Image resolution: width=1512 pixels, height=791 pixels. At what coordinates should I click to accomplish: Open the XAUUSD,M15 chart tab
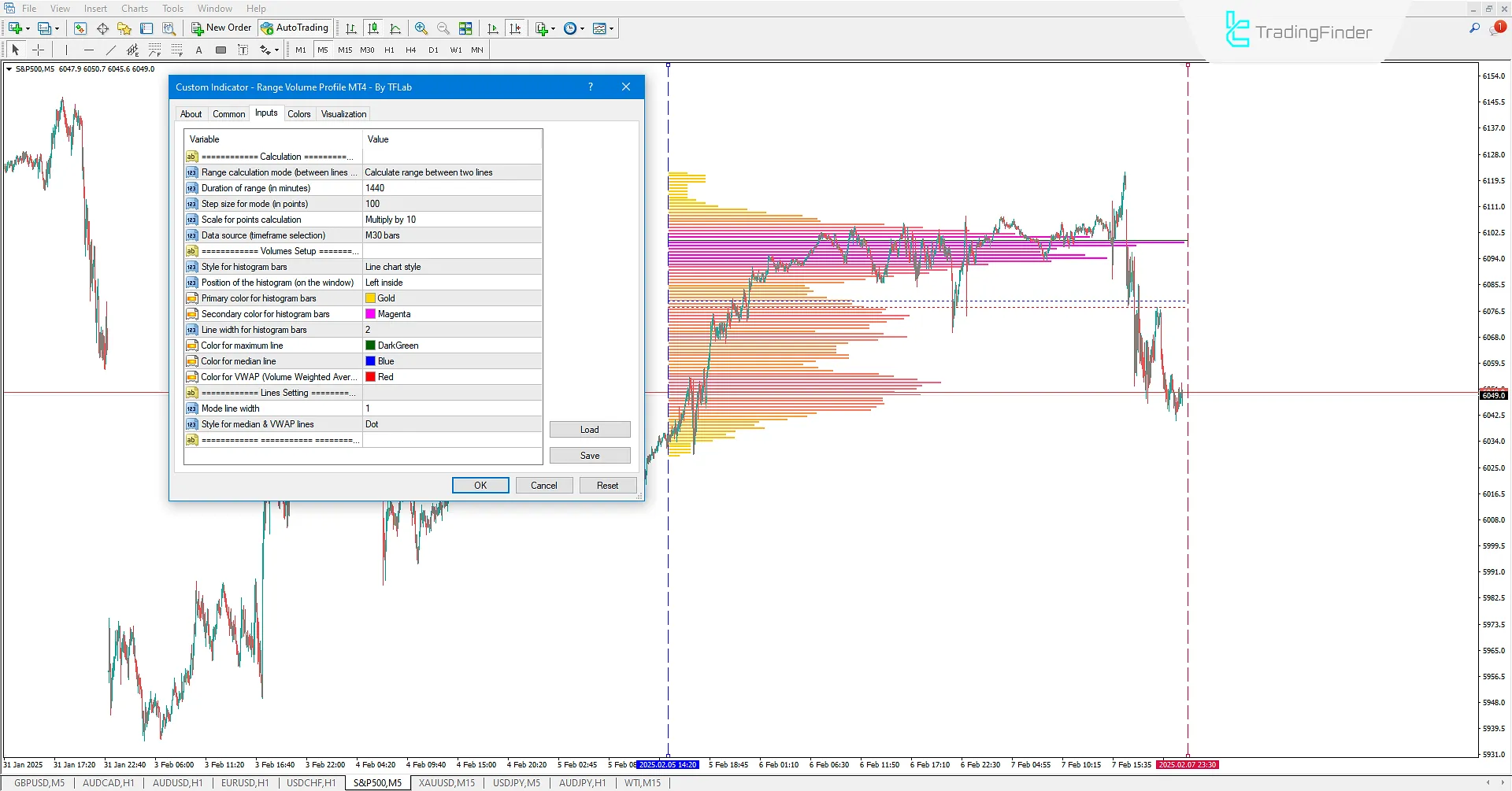click(x=447, y=782)
